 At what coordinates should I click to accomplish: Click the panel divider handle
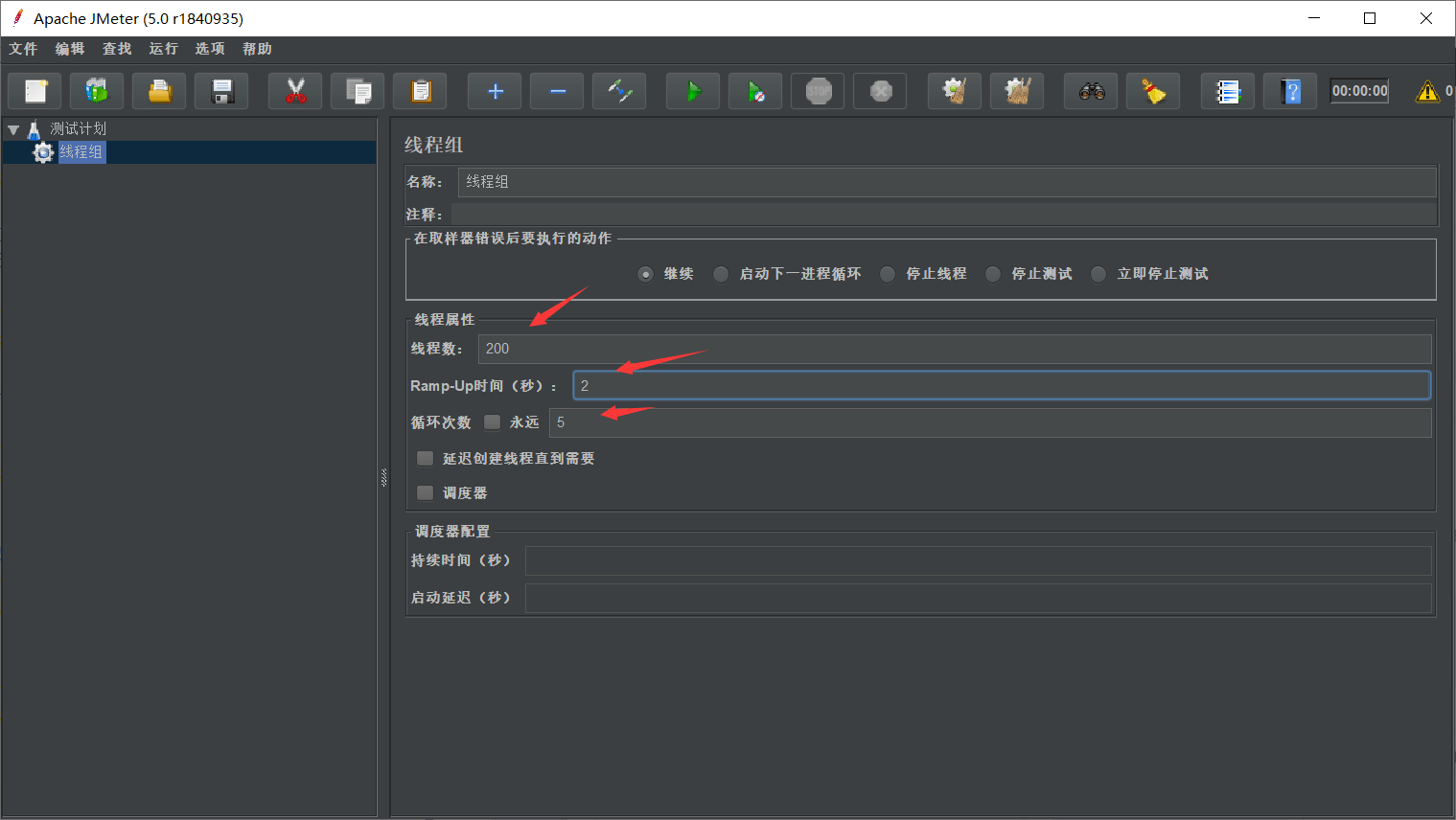pyautogui.click(x=383, y=476)
